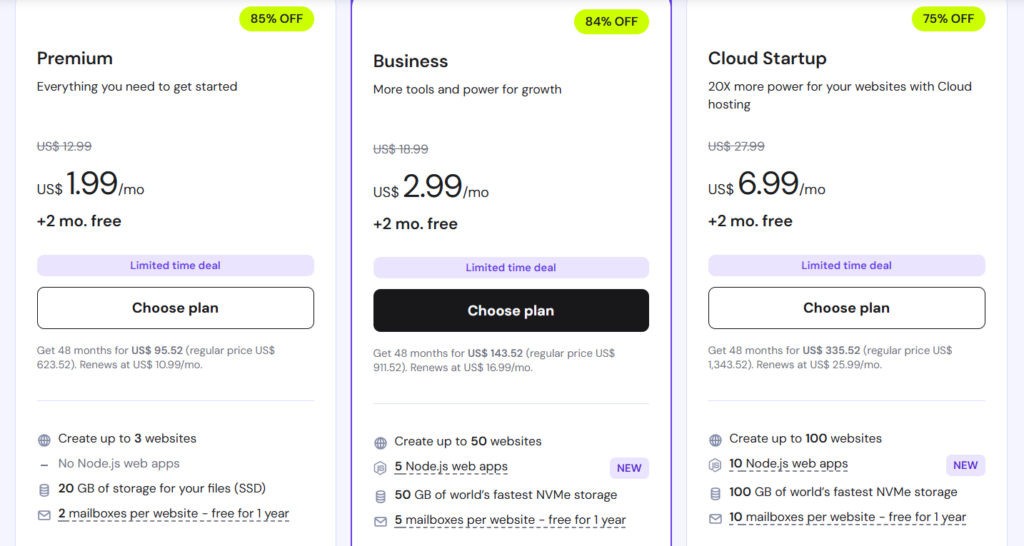Click the 84% OFF badge on Business
1024x546 pixels.
[612, 22]
